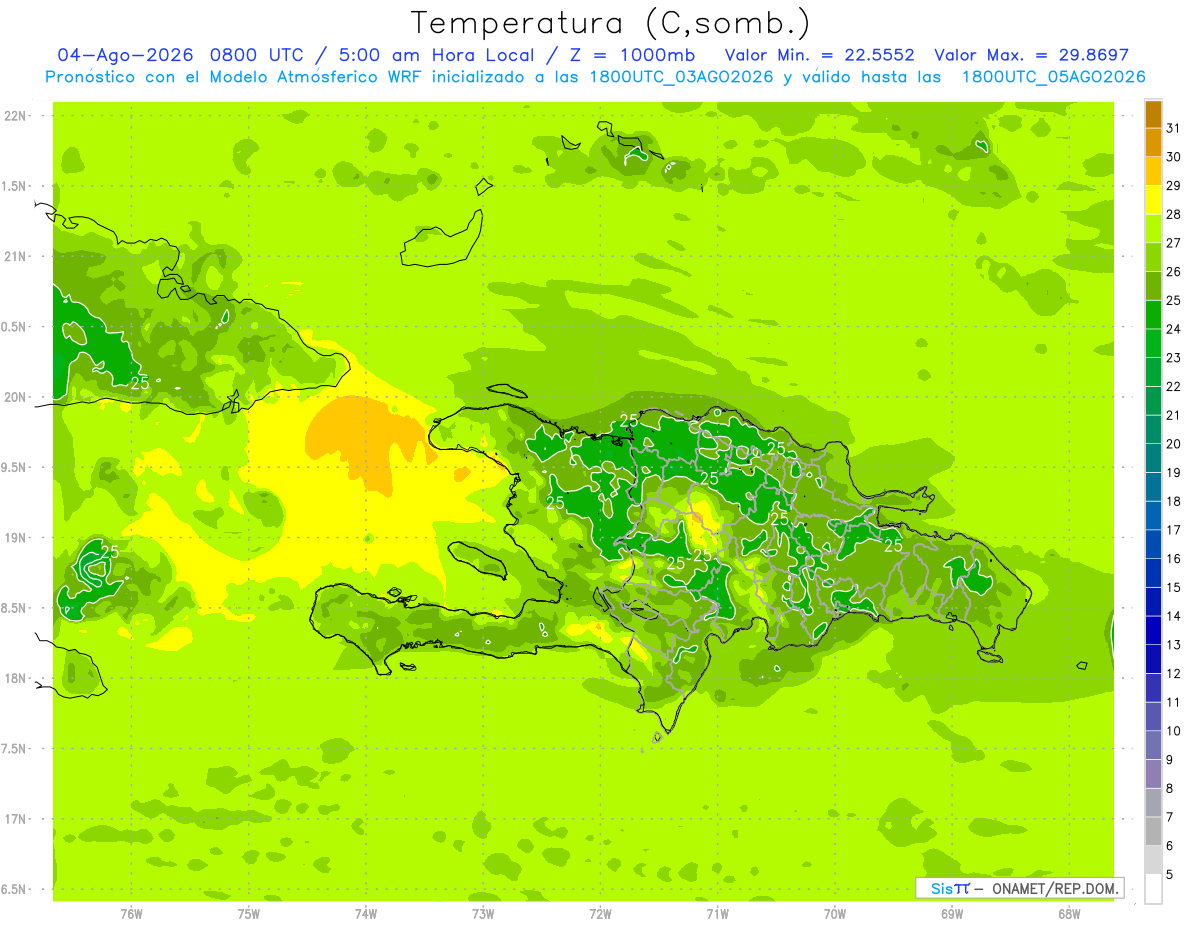The height and width of the screenshot is (927, 1200).
Task: Select the gold legend swatch between 29 and 30
Action: (1153, 171)
